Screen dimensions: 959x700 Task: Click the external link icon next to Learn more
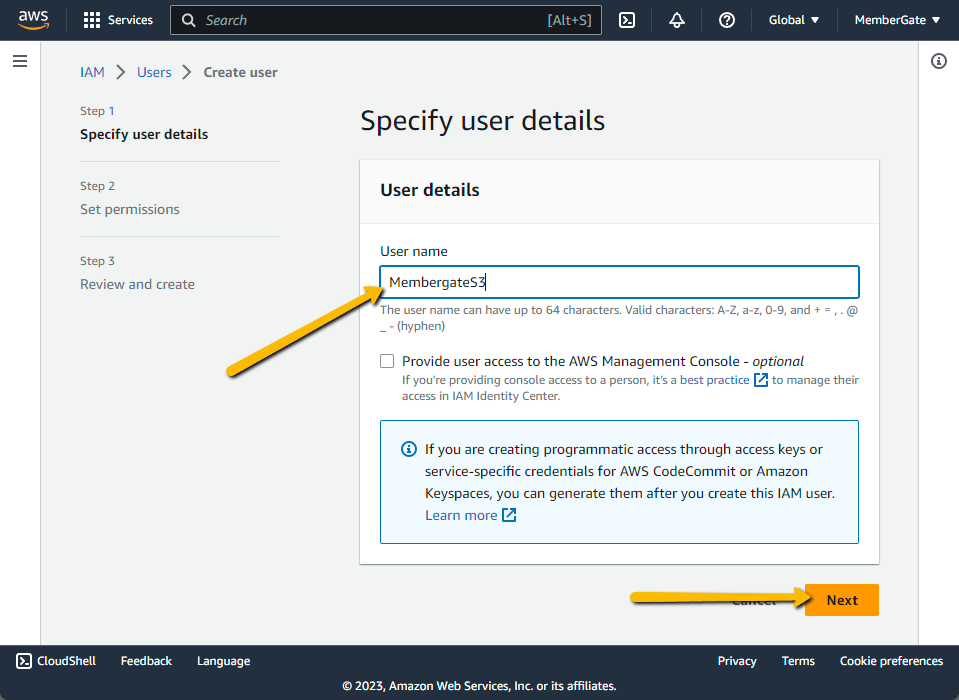coord(509,515)
